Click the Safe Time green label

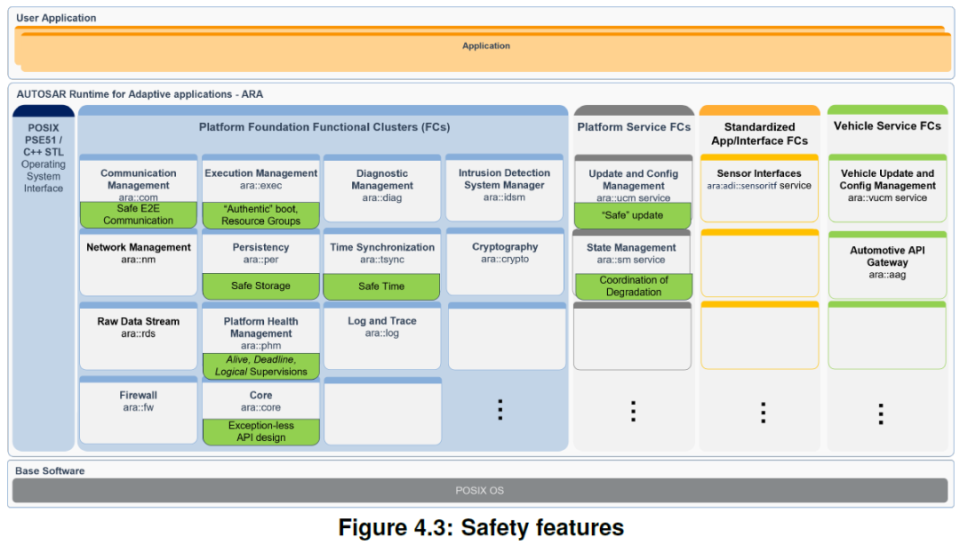point(381,286)
